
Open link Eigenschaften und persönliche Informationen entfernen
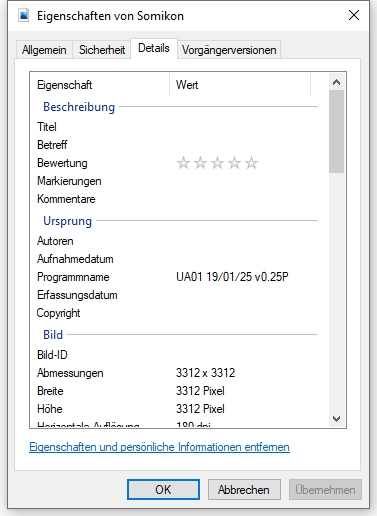159,447
